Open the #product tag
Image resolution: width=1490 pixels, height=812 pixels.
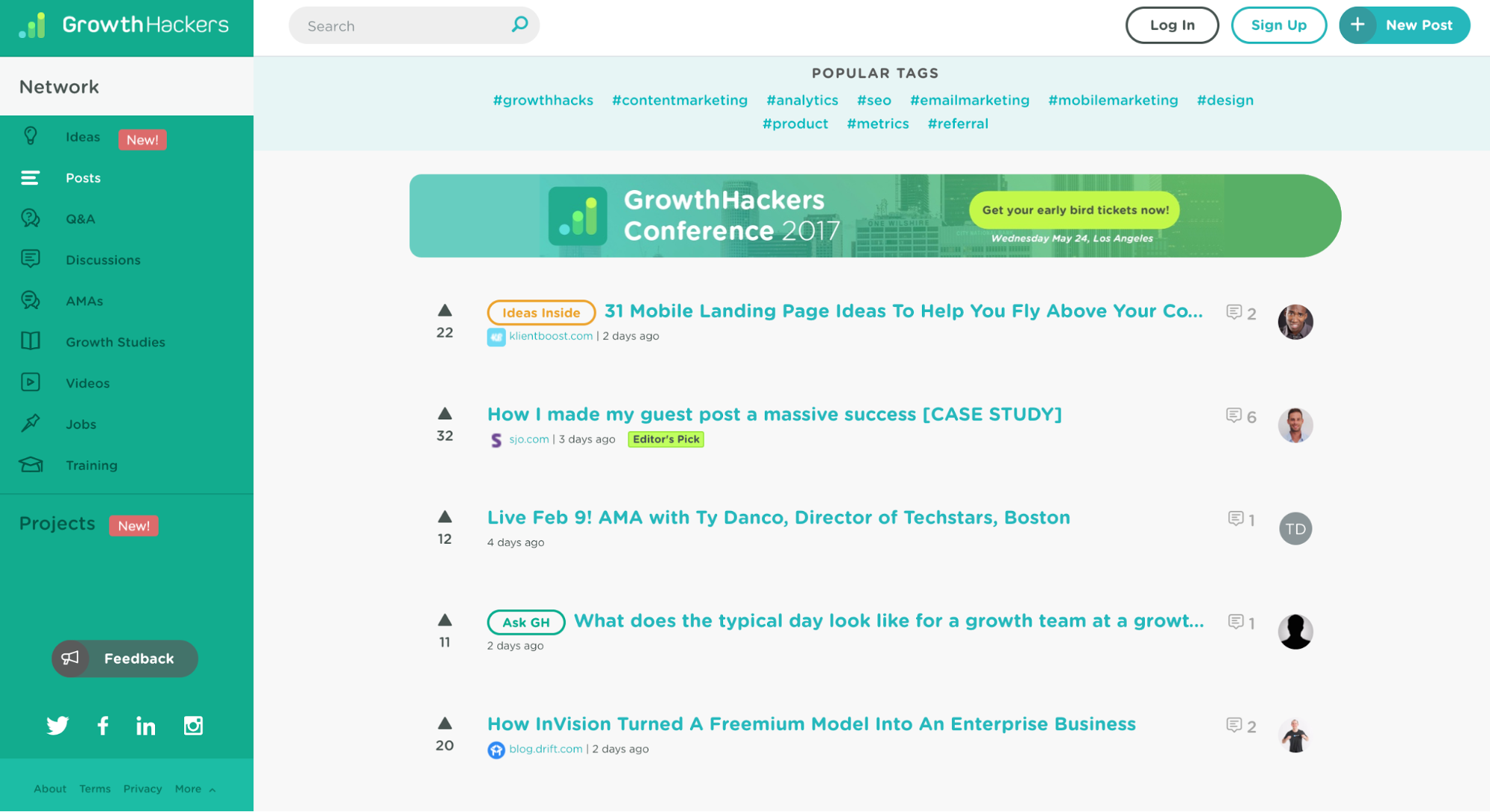click(795, 124)
